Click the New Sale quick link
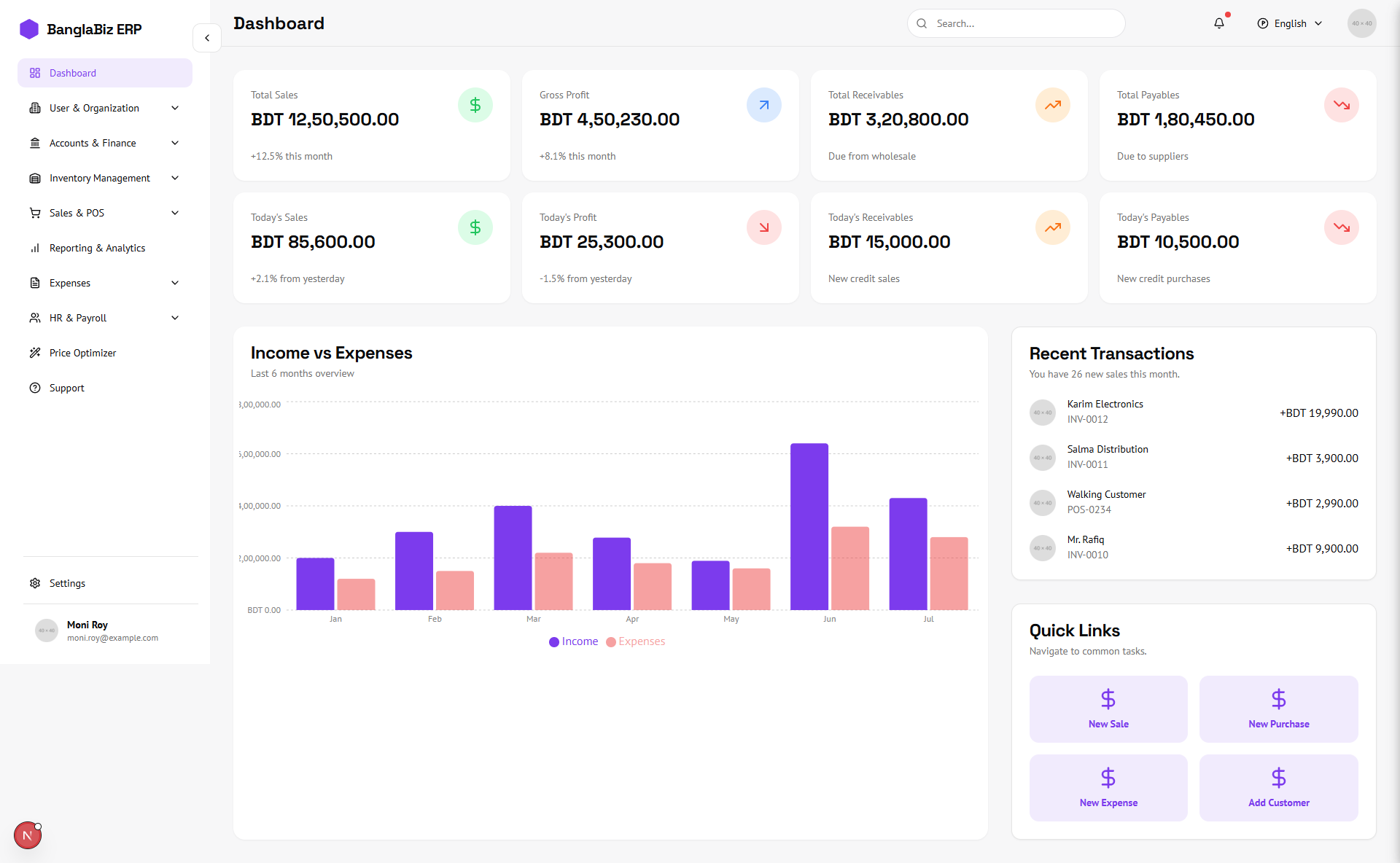The height and width of the screenshot is (863, 1400). [1108, 708]
